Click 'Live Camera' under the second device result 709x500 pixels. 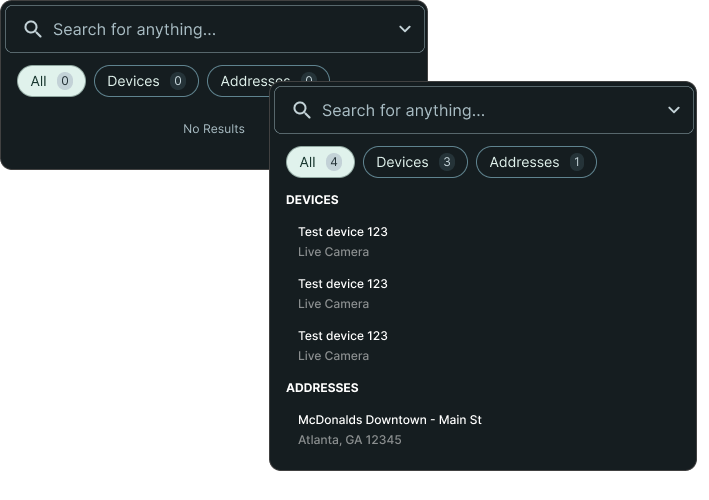point(333,304)
